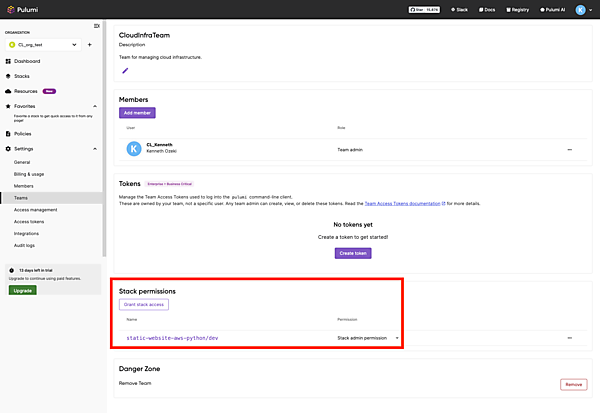Open the GitHub Star badge

pyautogui.click(x=424, y=10)
